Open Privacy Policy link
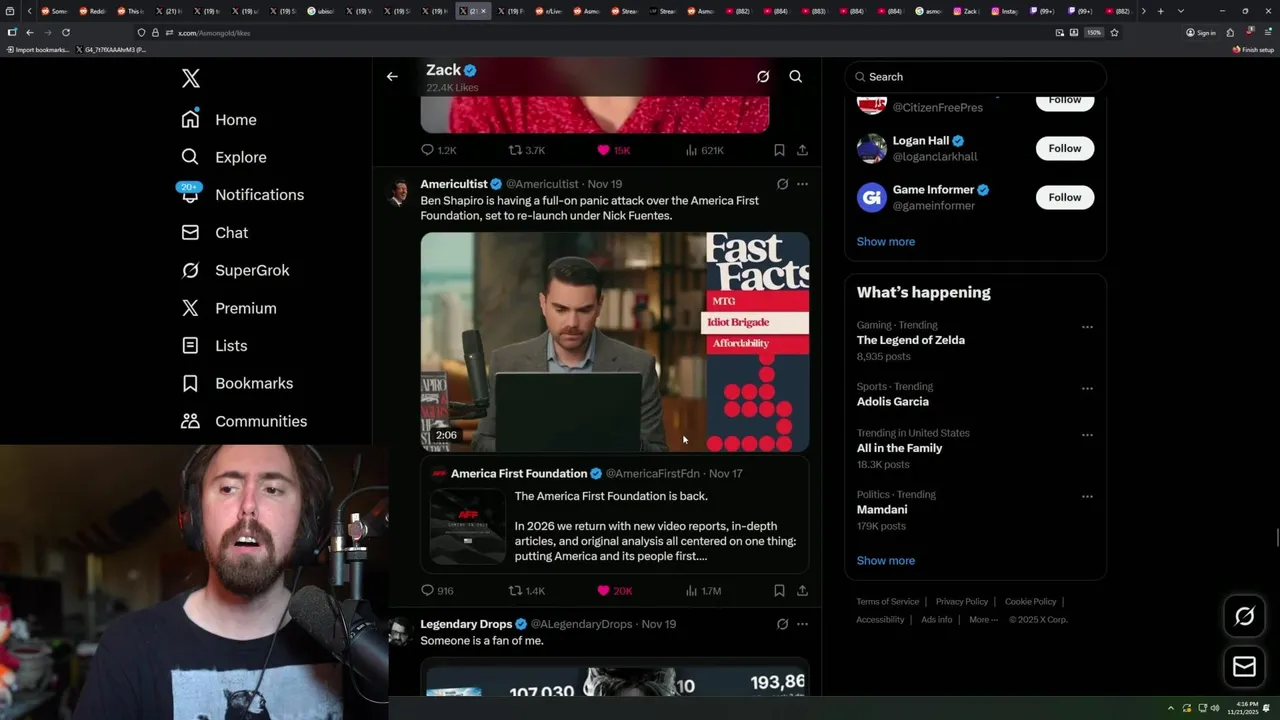Screen dimensions: 1280x720 (961, 601)
